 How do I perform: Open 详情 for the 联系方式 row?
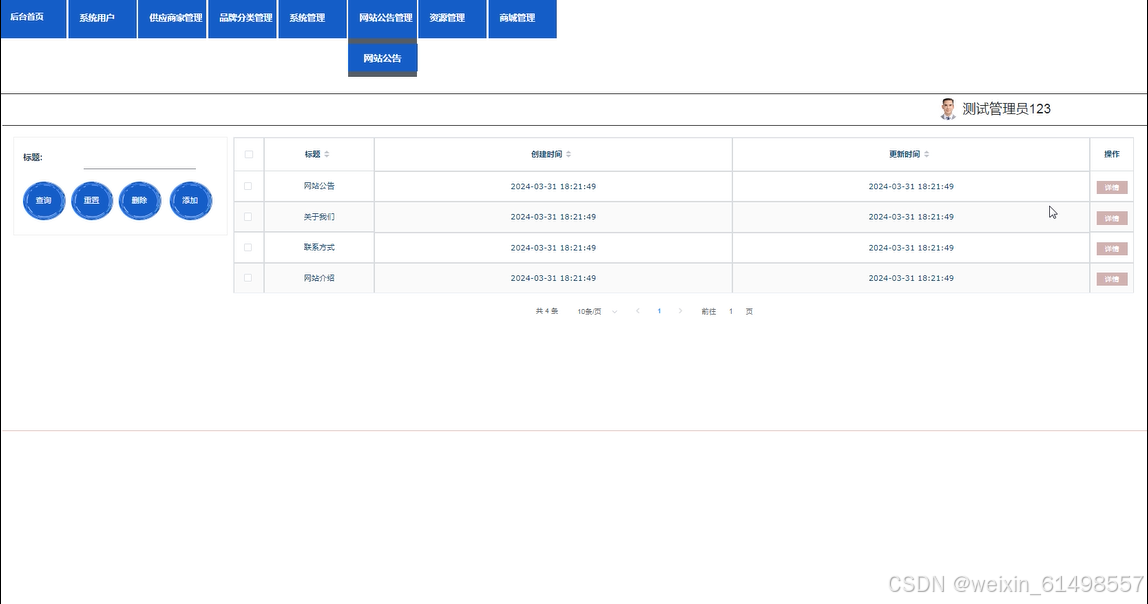(x=1111, y=249)
